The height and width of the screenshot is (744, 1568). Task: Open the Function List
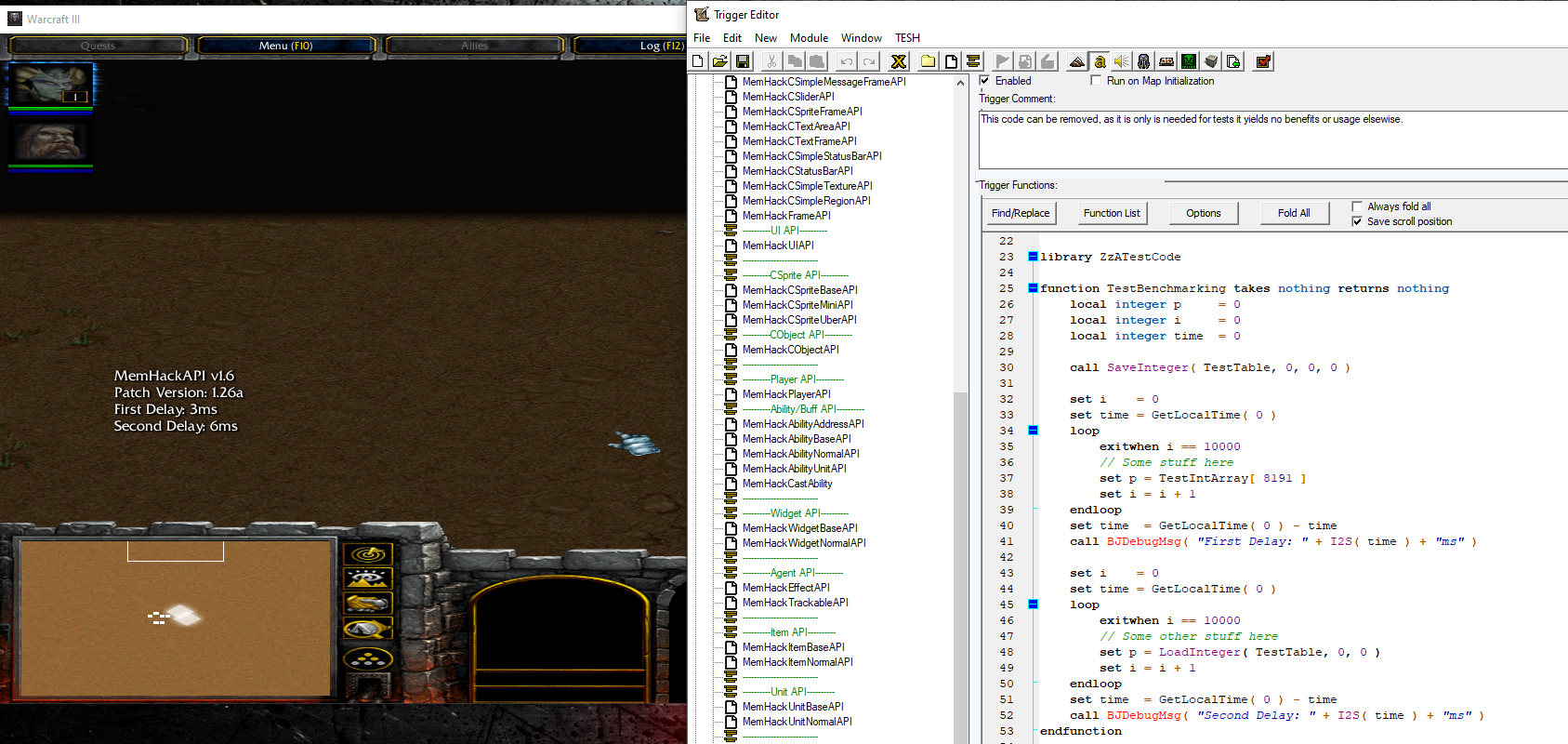pos(1112,213)
